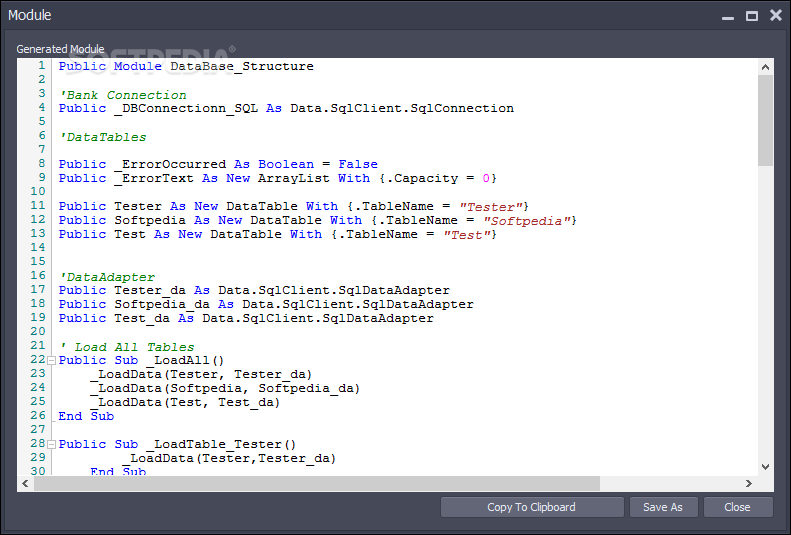This screenshot has height=535, width=791.
Task: Click the 'Bank Connection comment line
Action: coord(123,95)
